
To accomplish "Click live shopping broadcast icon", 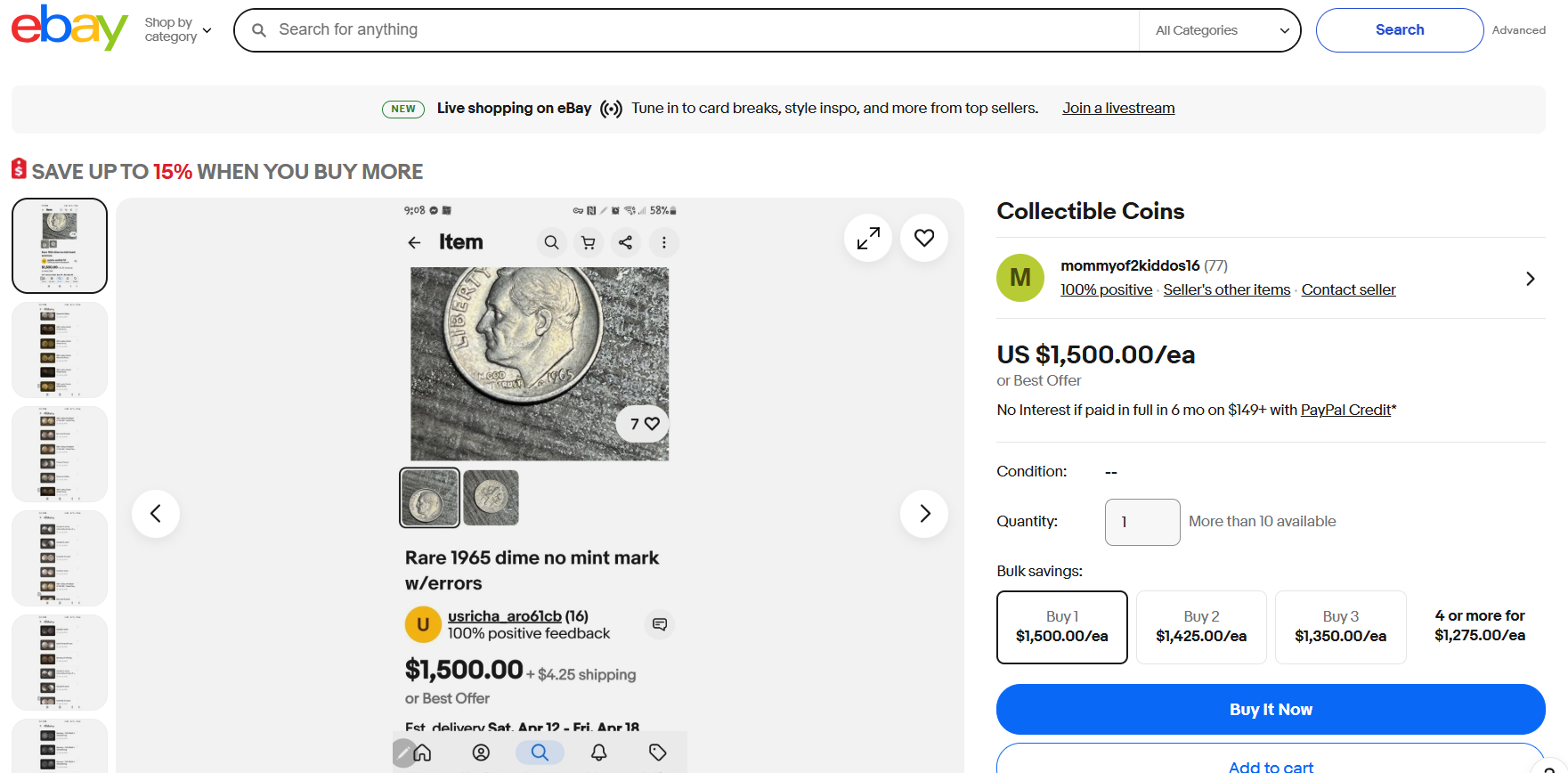I will [x=611, y=109].
